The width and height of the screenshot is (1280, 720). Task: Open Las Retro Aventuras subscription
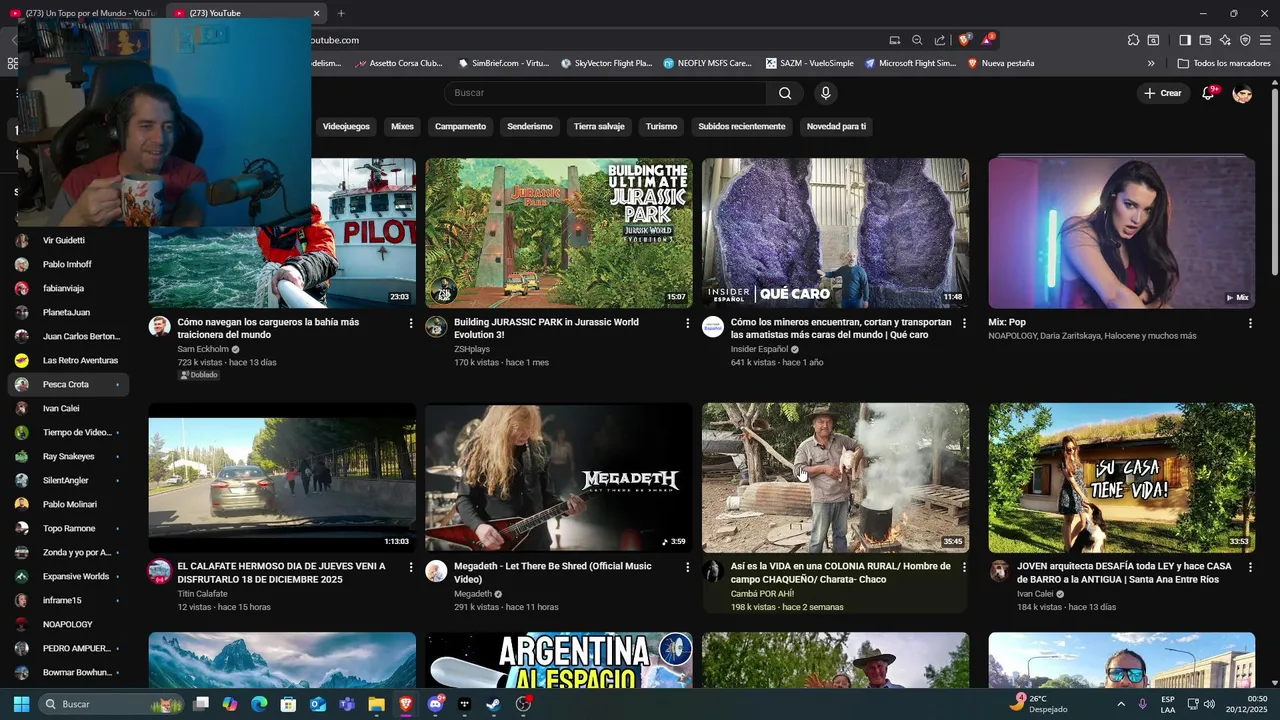(68, 360)
